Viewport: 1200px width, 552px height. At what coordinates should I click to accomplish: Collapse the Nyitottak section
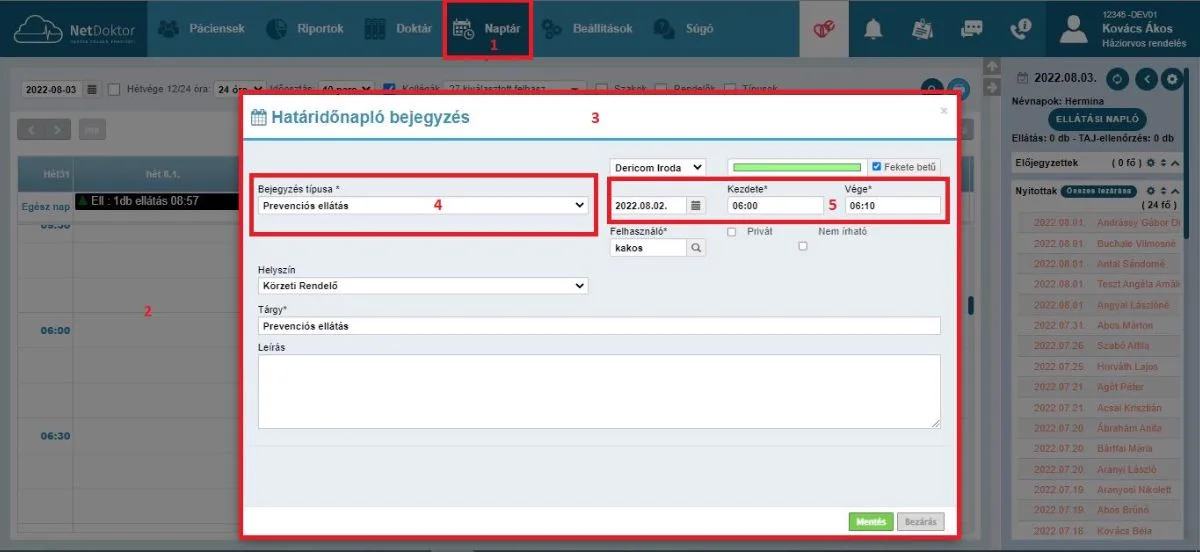pyautogui.click(x=1175, y=190)
